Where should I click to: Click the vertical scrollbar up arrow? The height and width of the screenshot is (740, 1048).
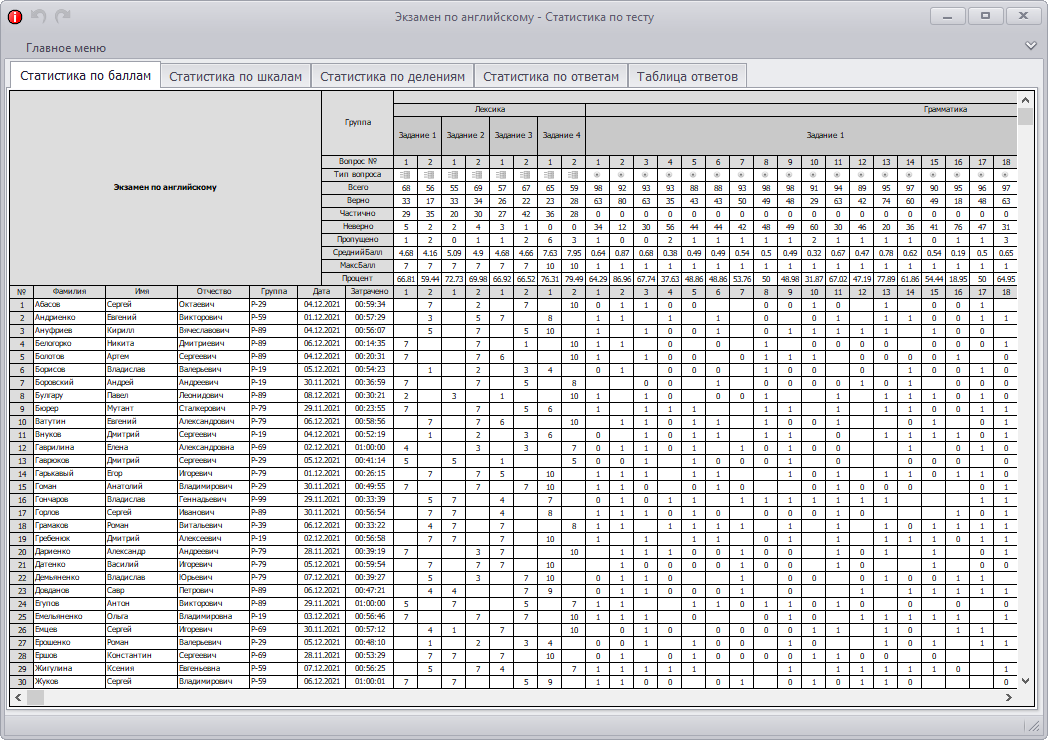tap(1025, 100)
